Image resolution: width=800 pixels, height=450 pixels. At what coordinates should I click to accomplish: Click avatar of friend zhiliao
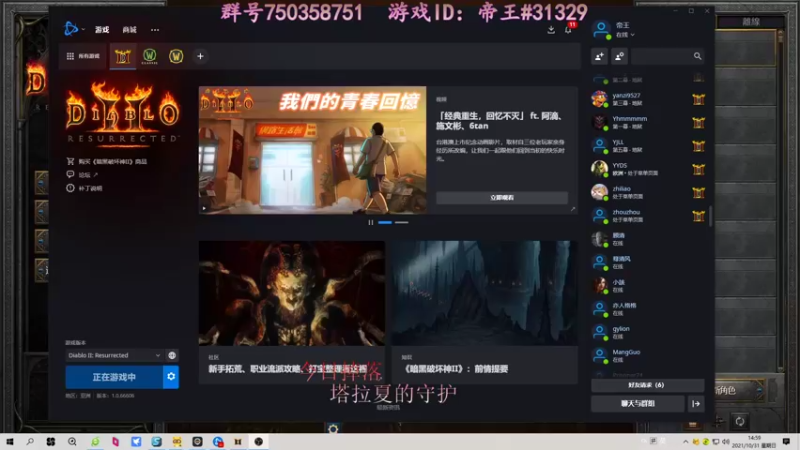(x=599, y=192)
